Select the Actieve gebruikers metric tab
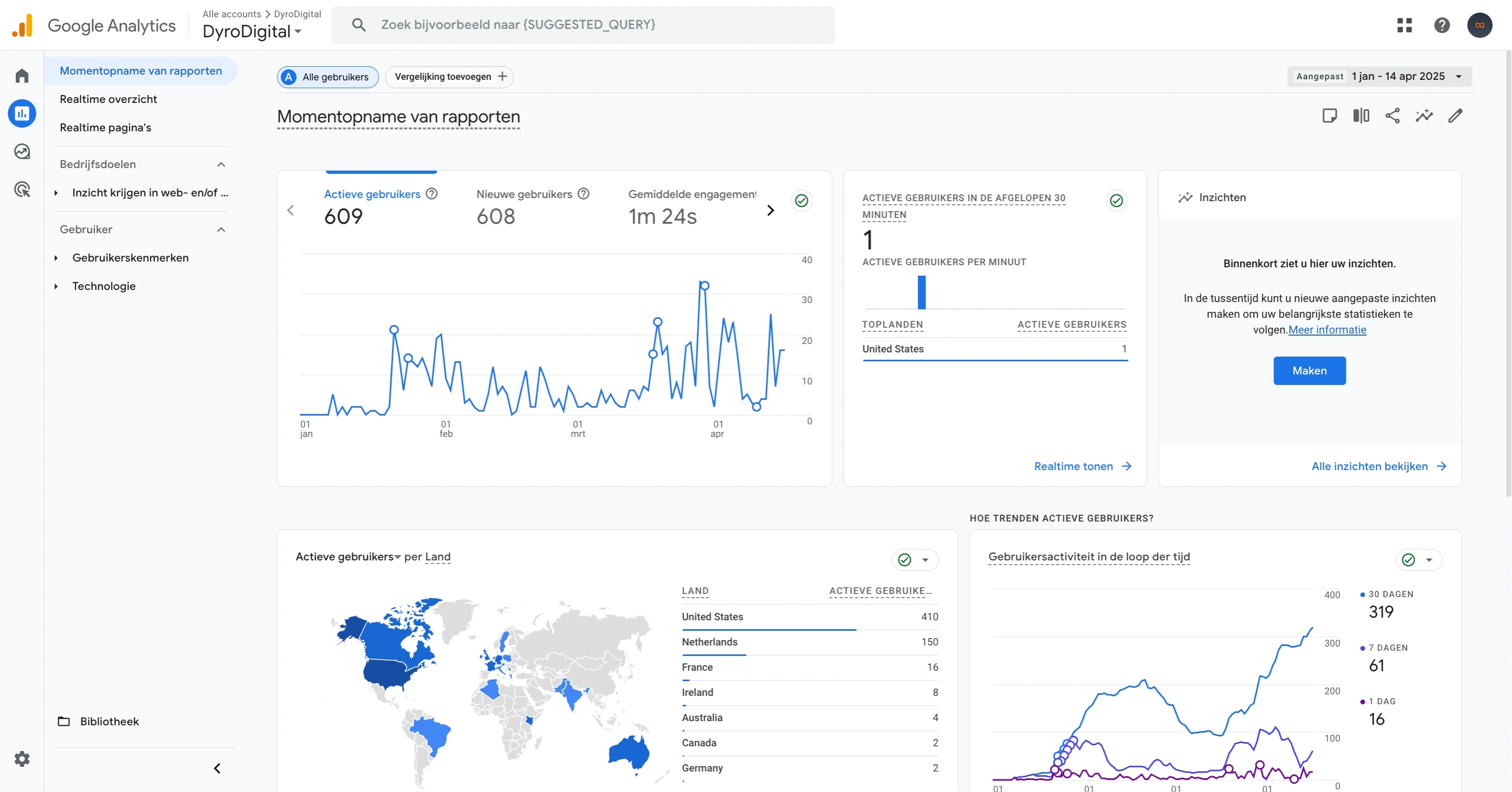Image resolution: width=1512 pixels, height=792 pixels. (380, 208)
